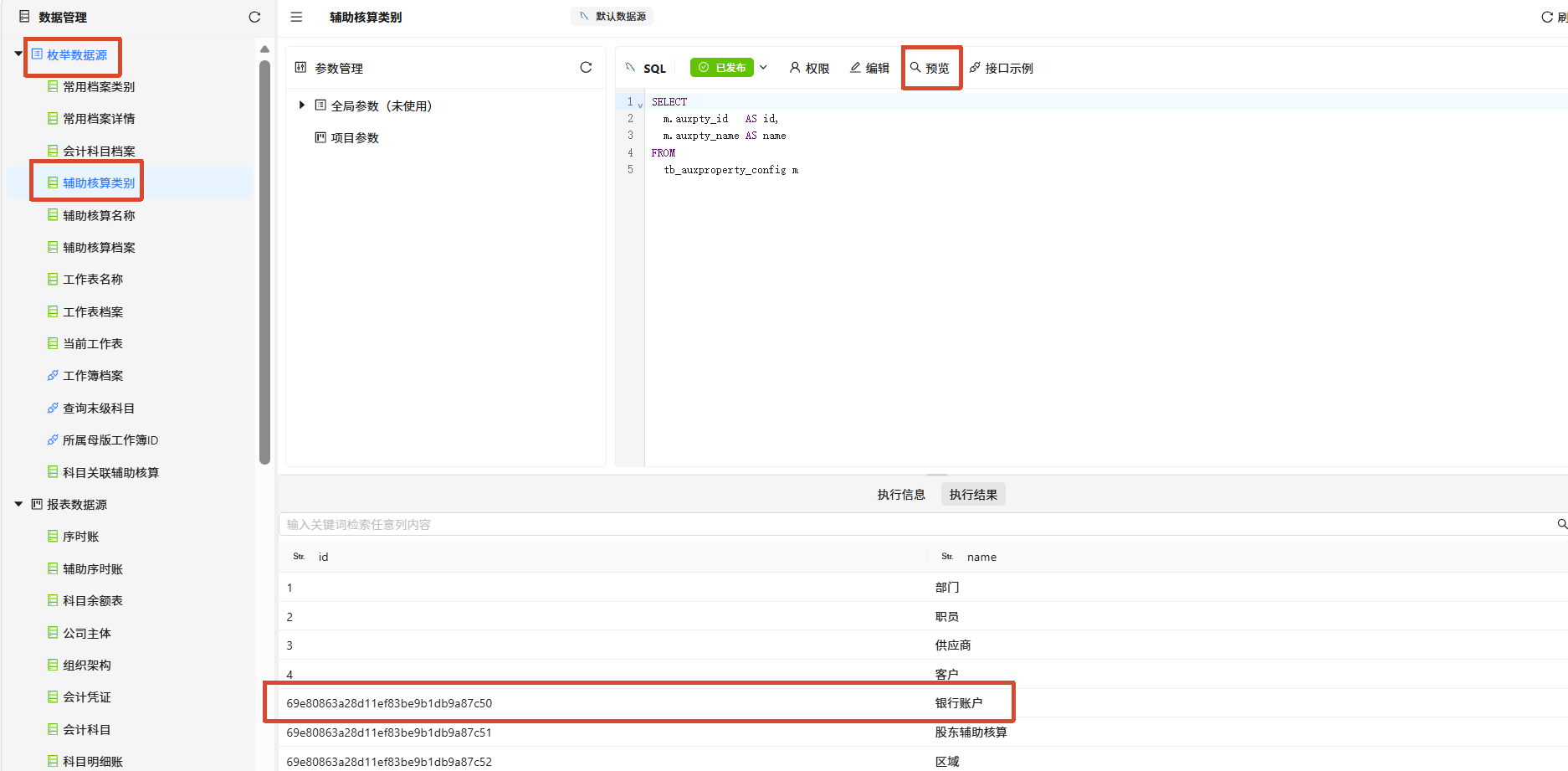1568x771 pixels.
Task: Click the left tree scrollbar thumb
Action: coord(264,261)
